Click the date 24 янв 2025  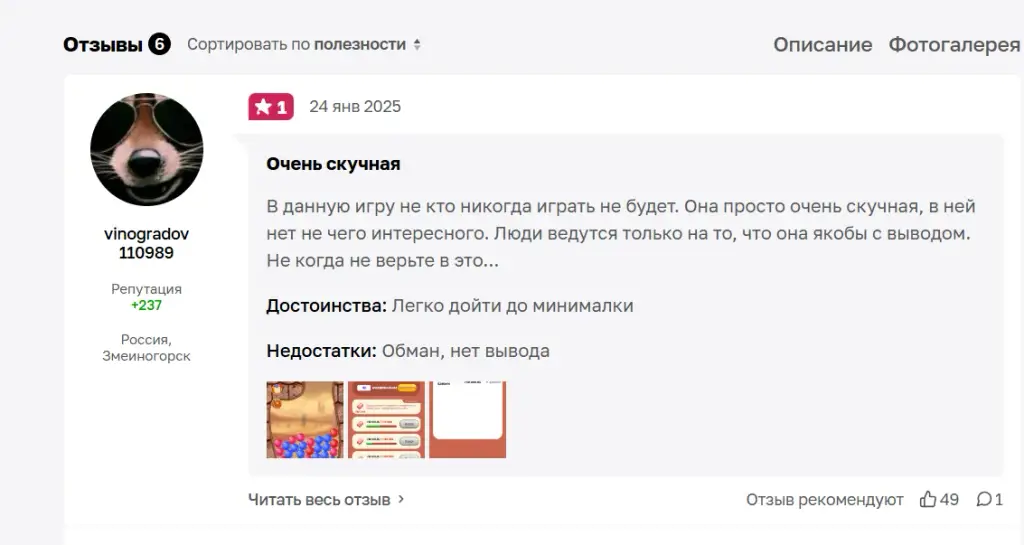point(355,106)
